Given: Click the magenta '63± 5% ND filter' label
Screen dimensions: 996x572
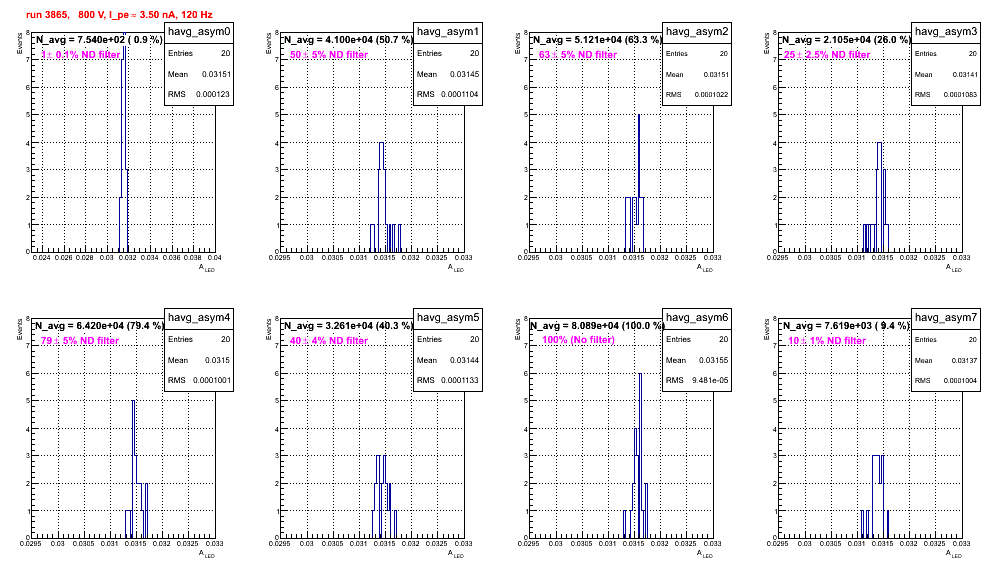Looking at the screenshot, I should point(578,55).
